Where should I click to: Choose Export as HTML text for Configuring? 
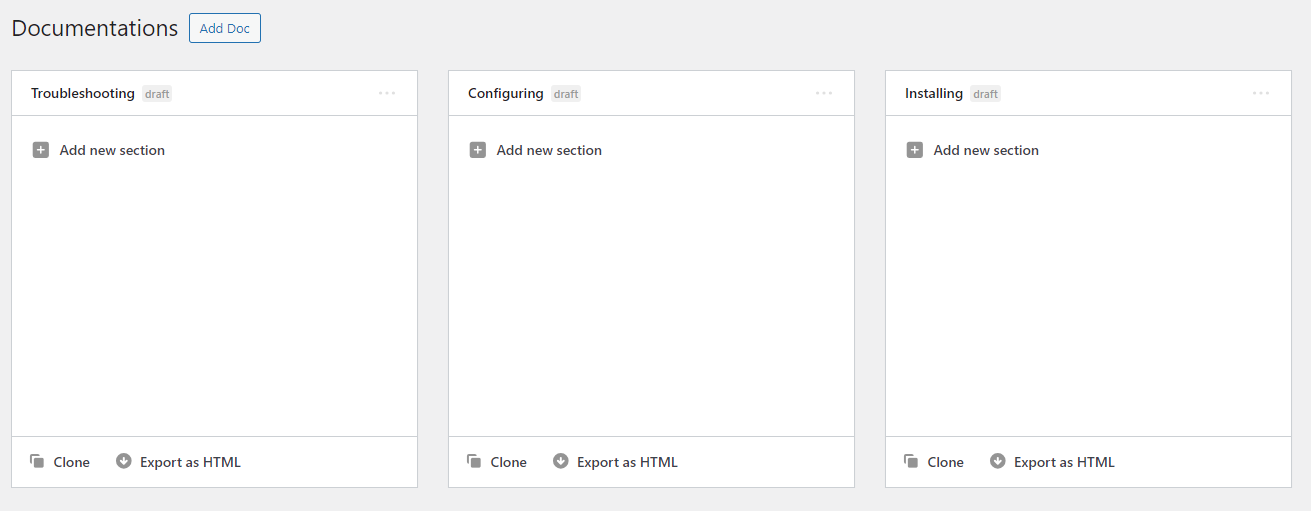(x=627, y=462)
